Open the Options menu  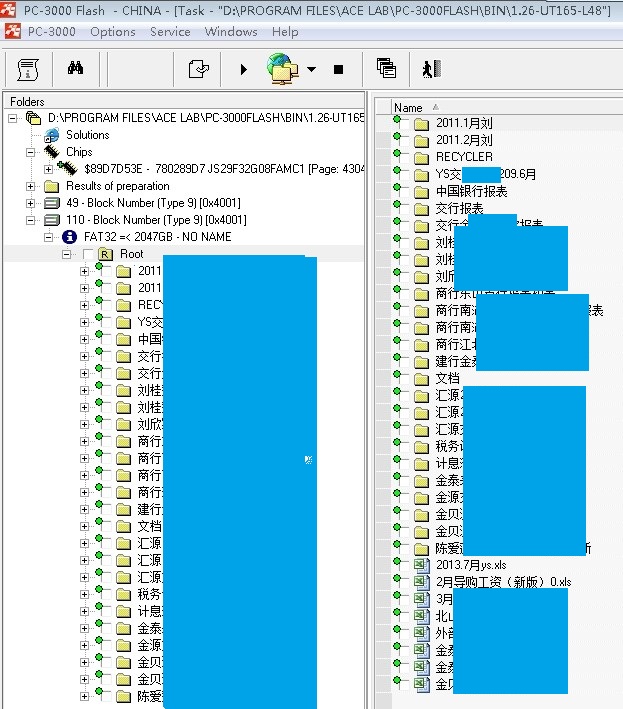coord(112,32)
